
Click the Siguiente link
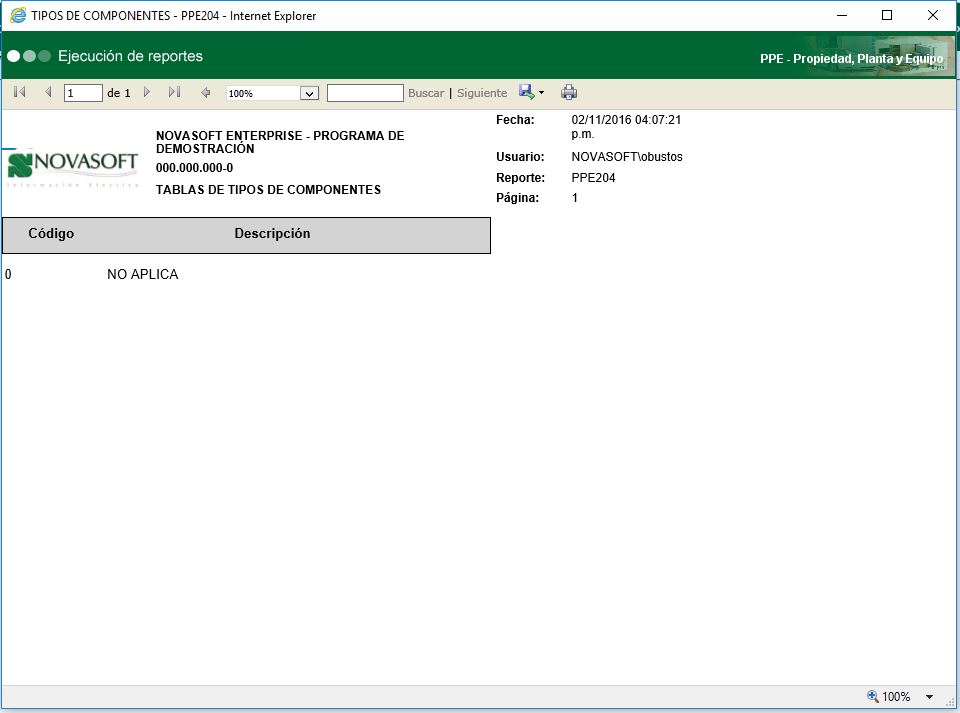482,93
